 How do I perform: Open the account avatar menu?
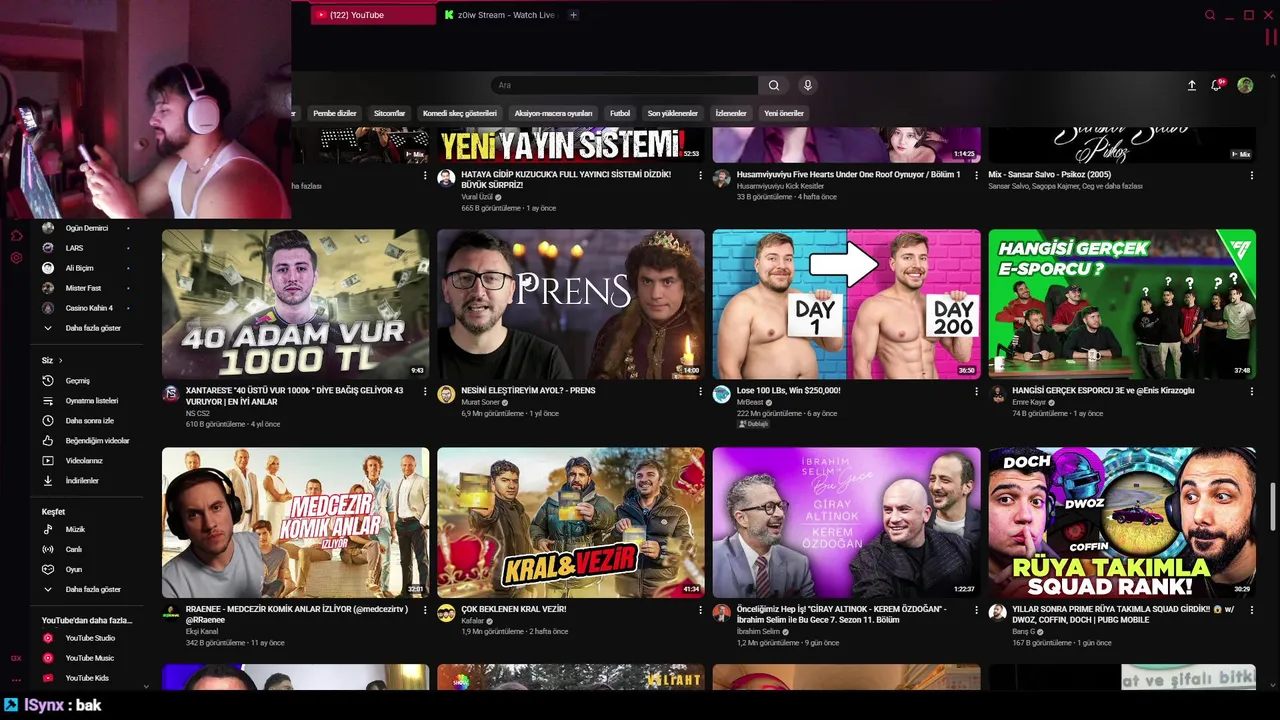(1245, 86)
